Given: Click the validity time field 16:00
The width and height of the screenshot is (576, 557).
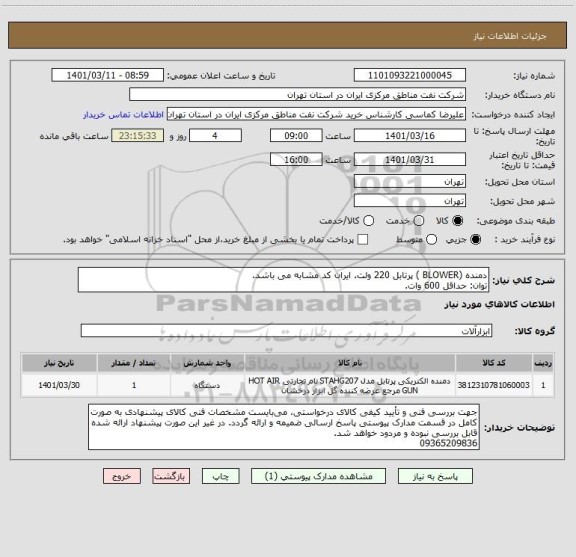Looking at the screenshot, I should (x=296, y=159).
